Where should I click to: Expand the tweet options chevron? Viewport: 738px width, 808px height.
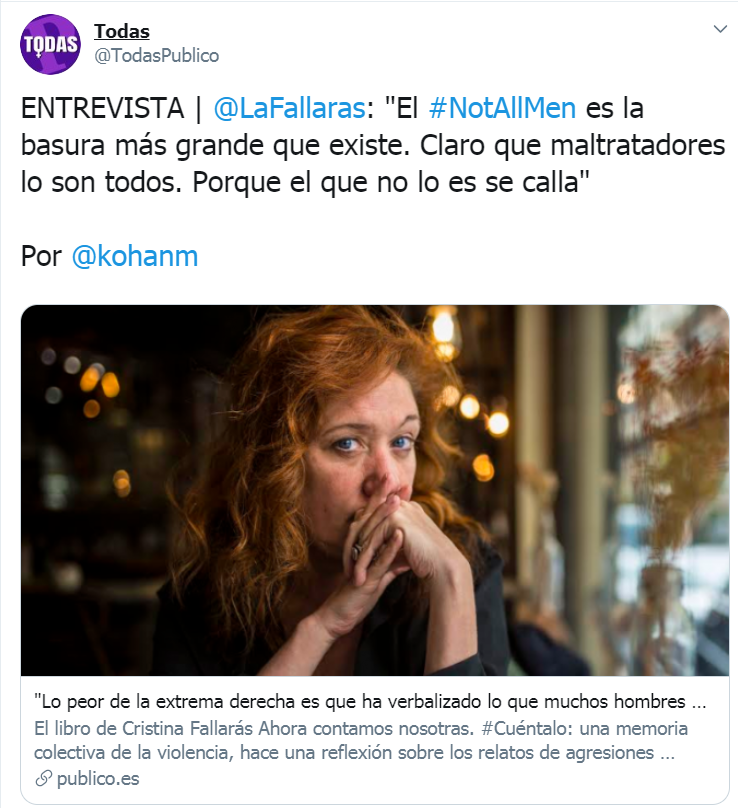coord(720,29)
